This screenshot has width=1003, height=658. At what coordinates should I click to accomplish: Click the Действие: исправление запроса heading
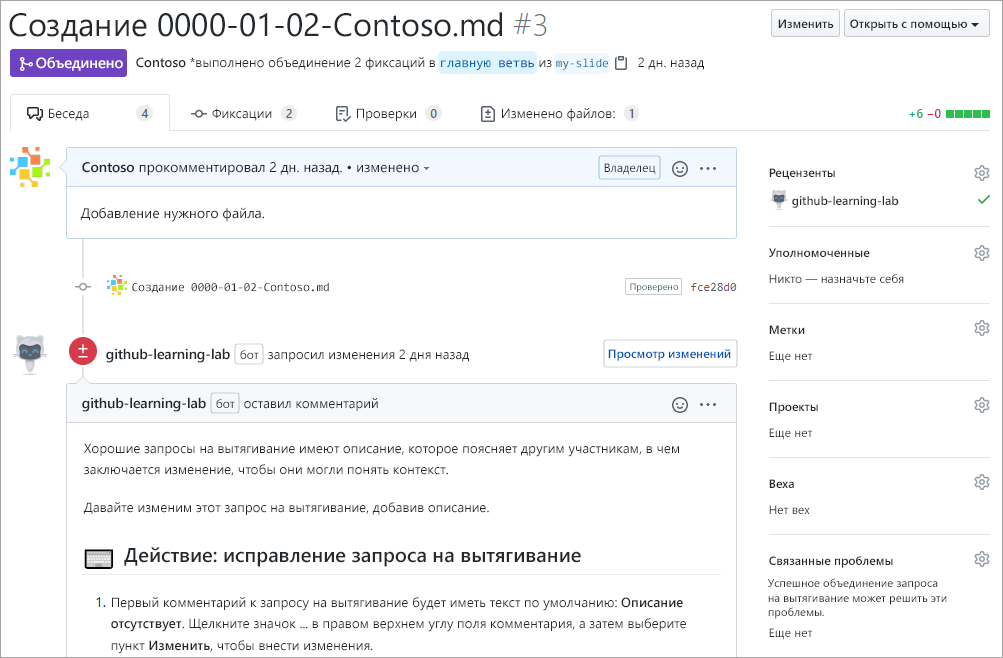[x=352, y=555]
